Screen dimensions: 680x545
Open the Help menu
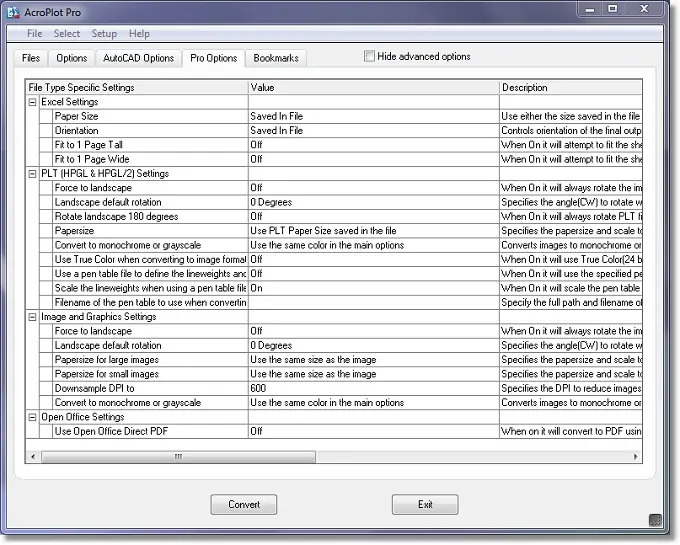click(139, 33)
